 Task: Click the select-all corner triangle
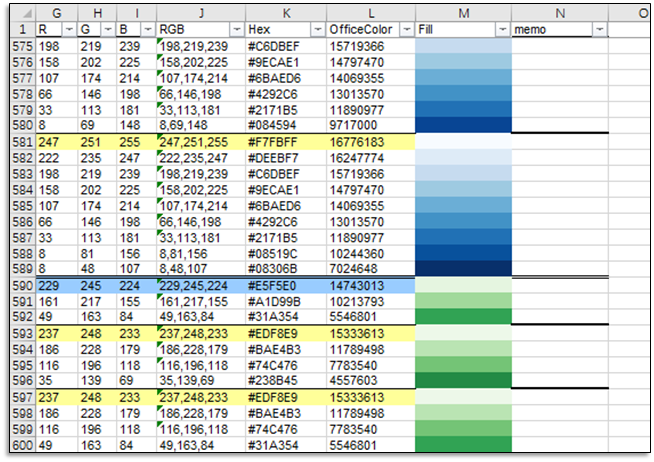28,14
